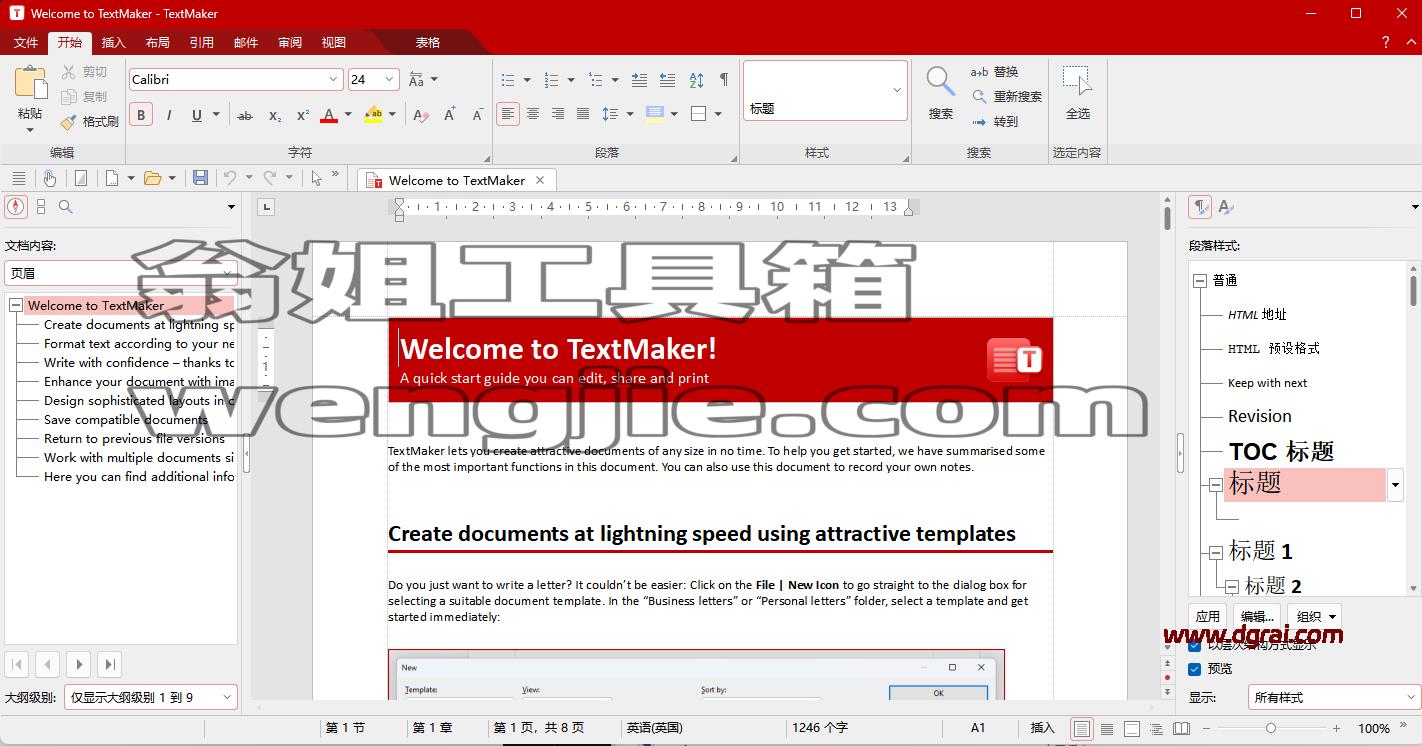
Task: Right-align the paragraph
Action: coord(558,114)
